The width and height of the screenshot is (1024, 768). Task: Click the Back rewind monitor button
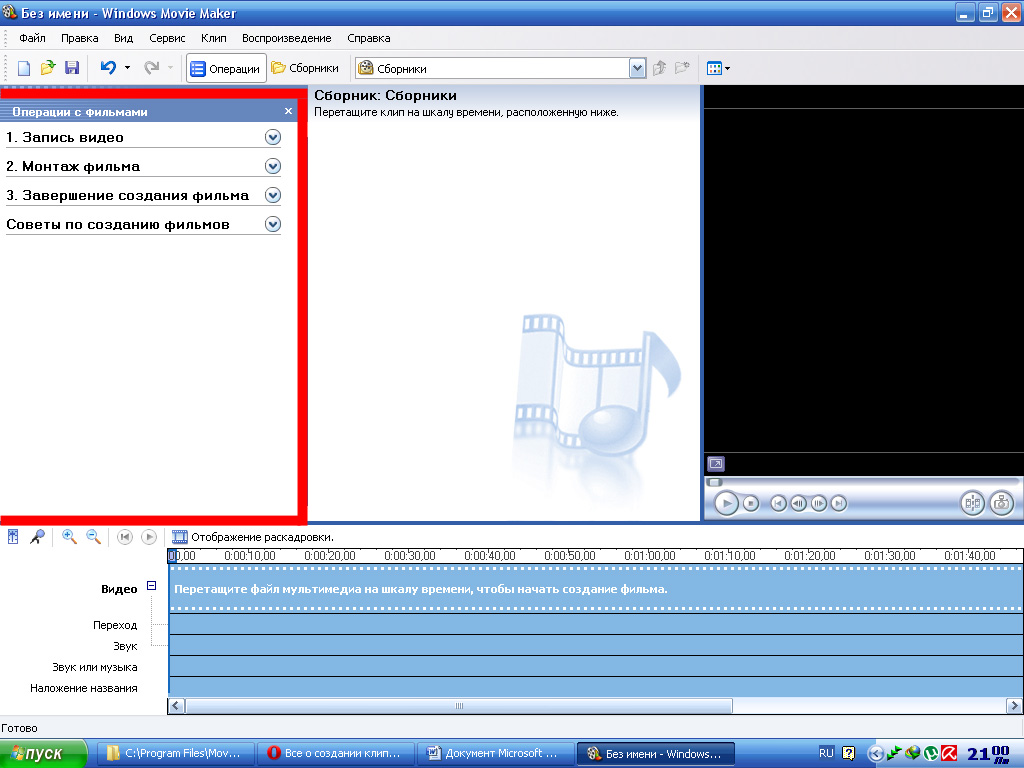(778, 504)
